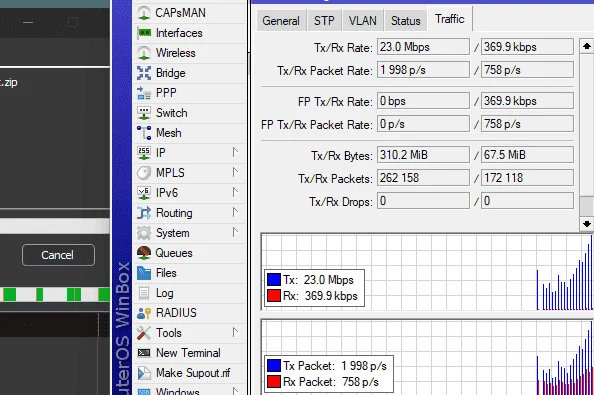Click the Make Supout.rif icon
594x395 pixels.
tap(144, 373)
